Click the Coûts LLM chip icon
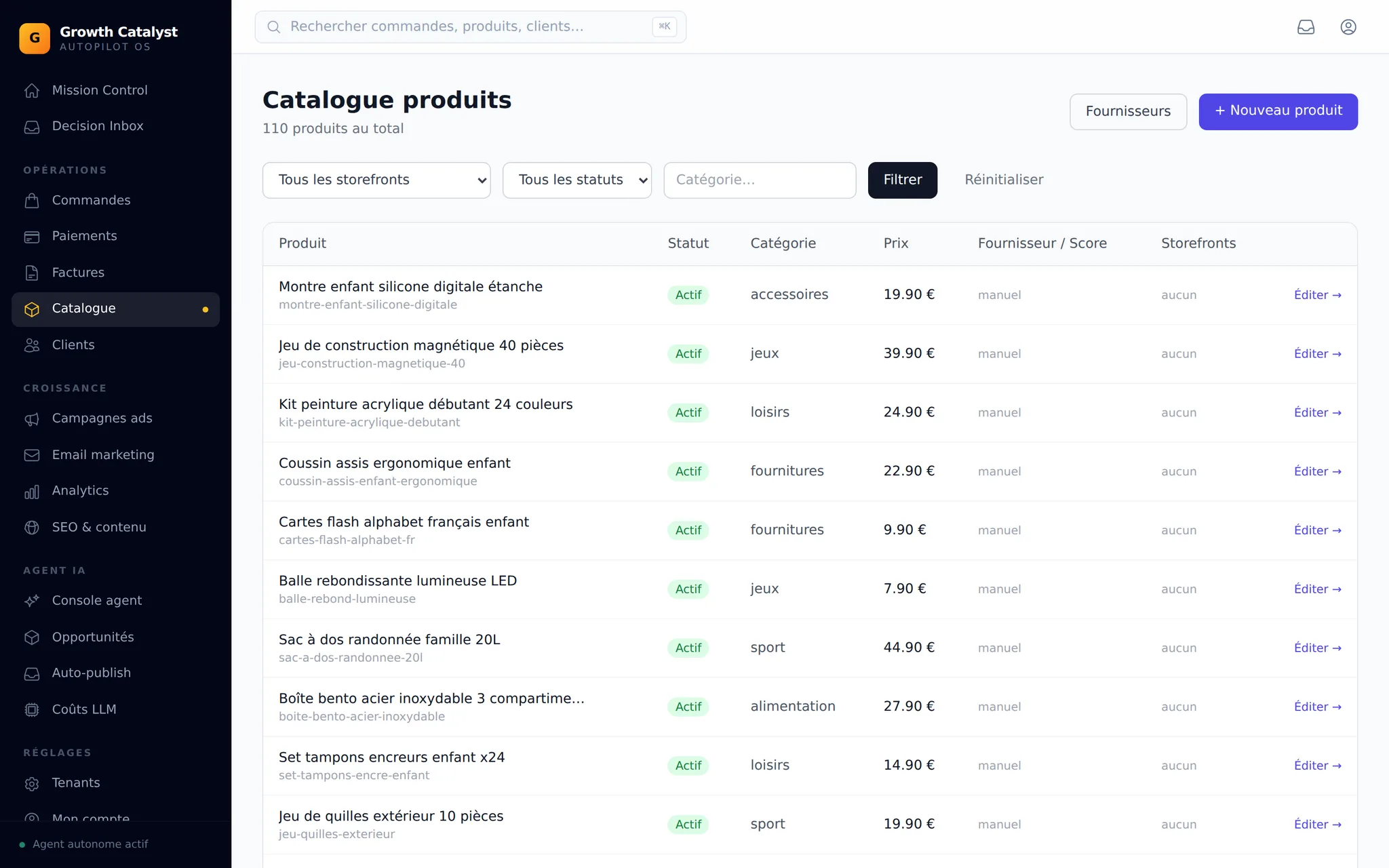Viewport: 1389px width, 868px height. 32,710
